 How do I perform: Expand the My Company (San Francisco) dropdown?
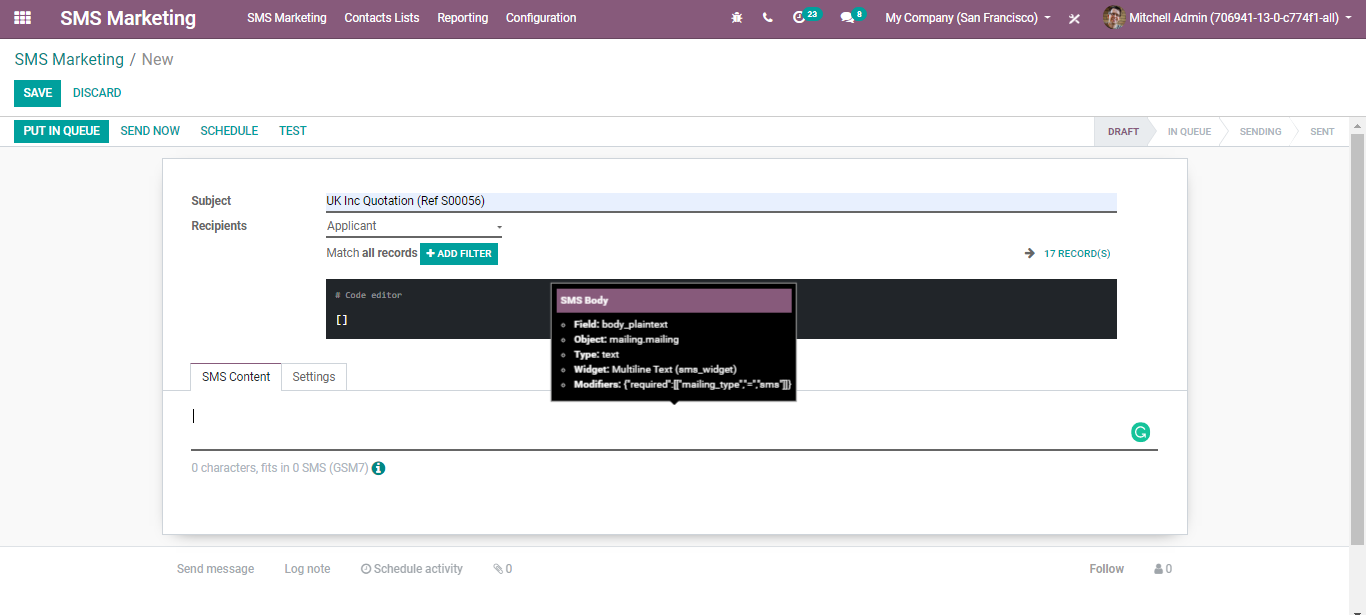click(967, 18)
